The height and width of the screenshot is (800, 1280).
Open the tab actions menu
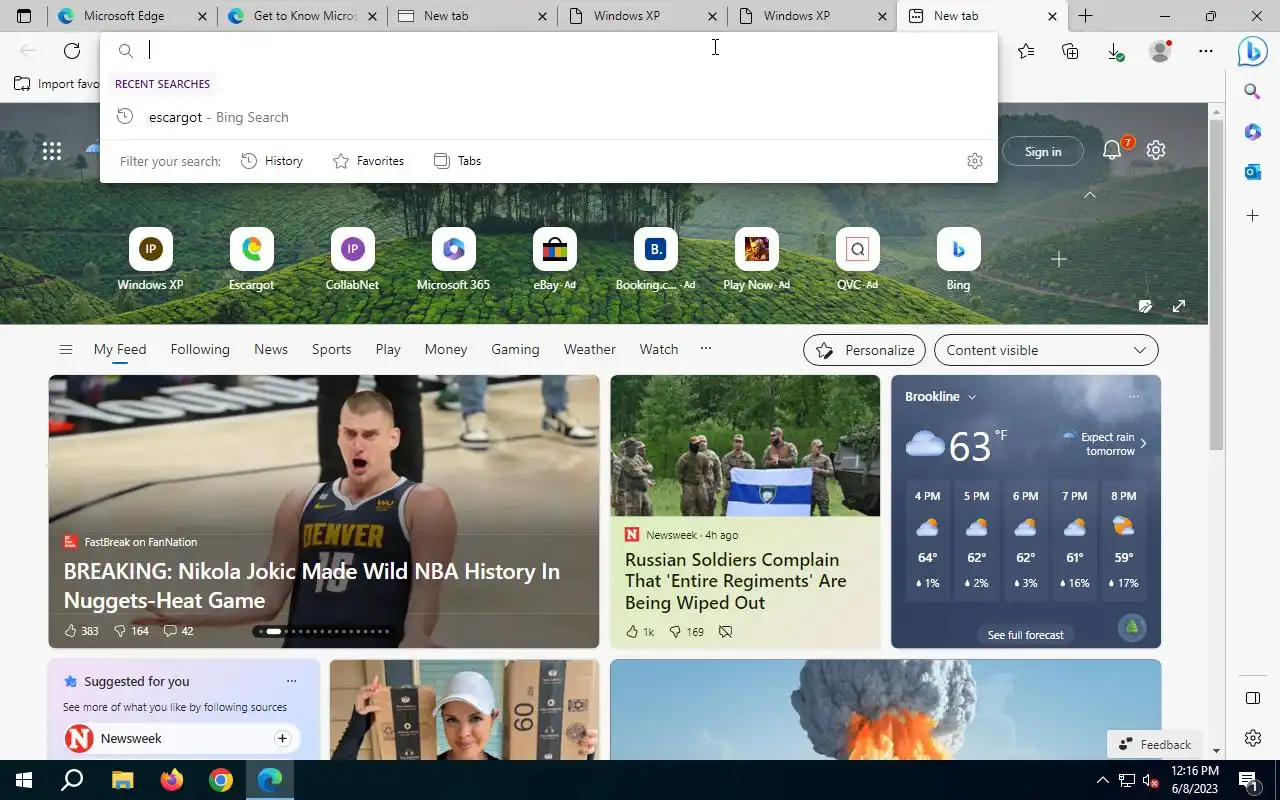point(24,16)
